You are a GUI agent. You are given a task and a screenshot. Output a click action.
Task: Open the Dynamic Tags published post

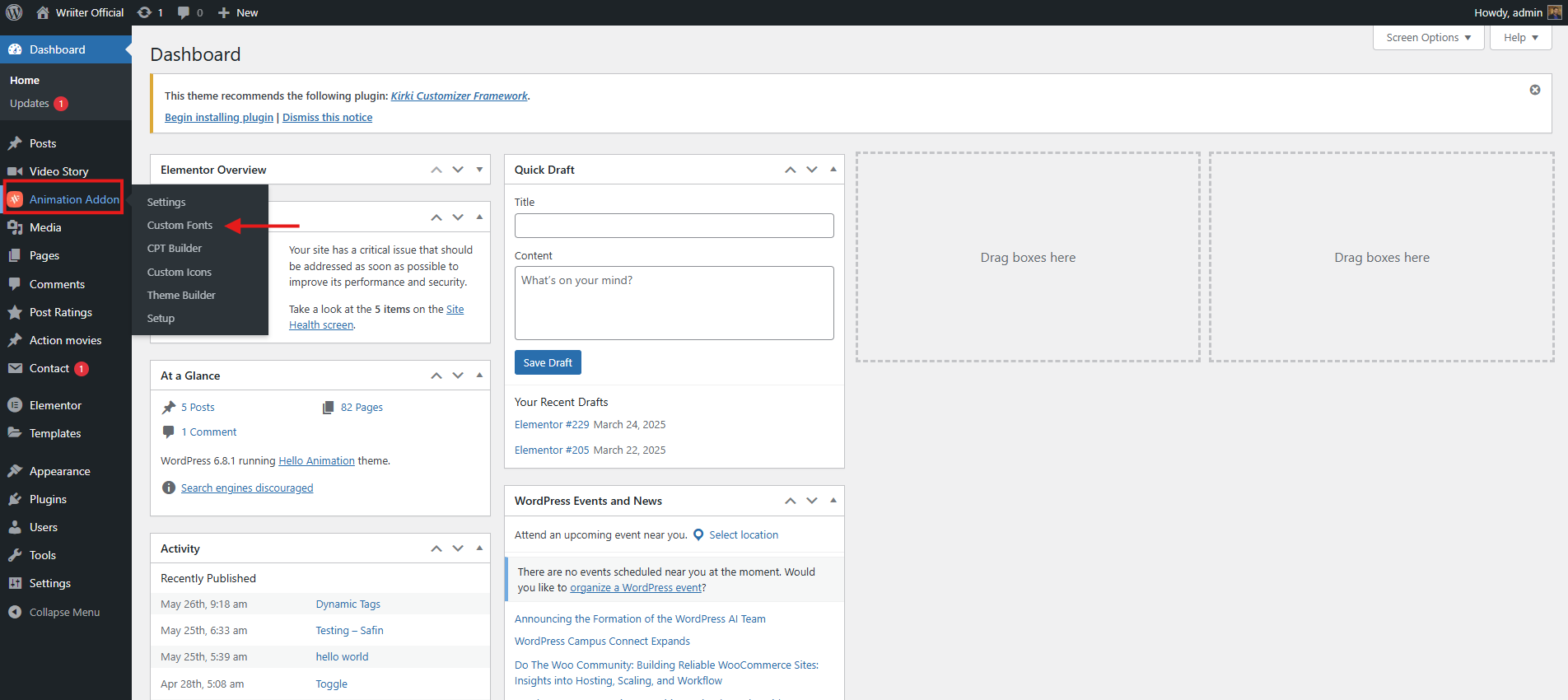tap(348, 604)
